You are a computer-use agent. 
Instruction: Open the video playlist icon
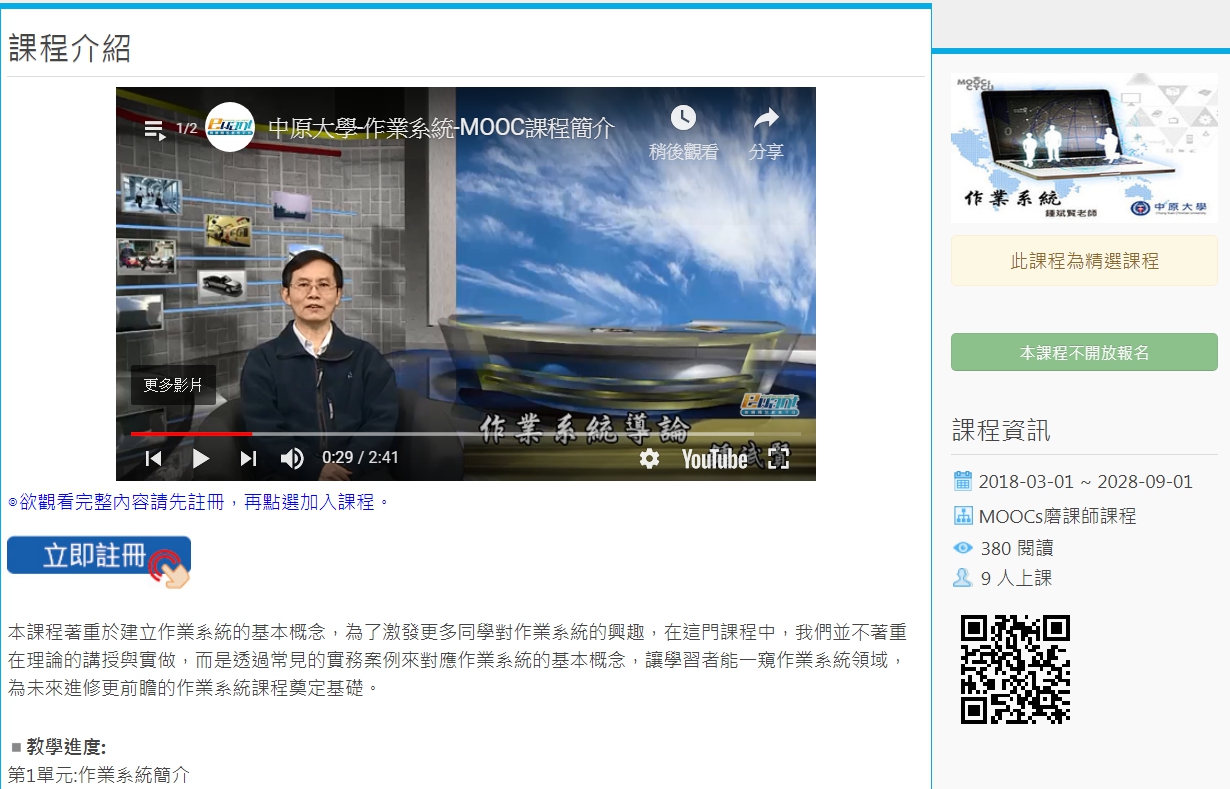tap(154, 129)
